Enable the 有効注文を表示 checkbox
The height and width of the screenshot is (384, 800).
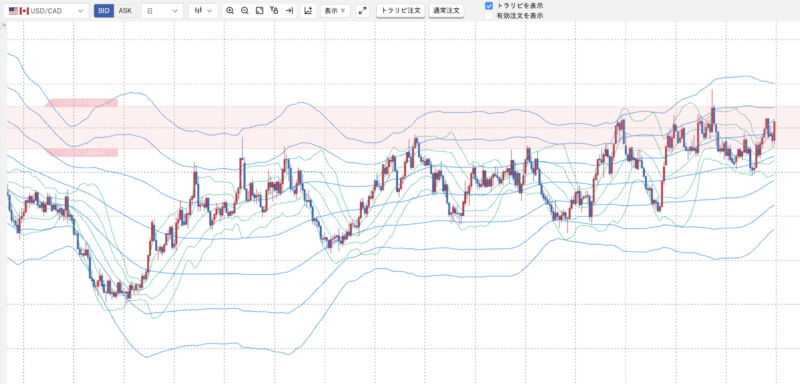pos(489,16)
